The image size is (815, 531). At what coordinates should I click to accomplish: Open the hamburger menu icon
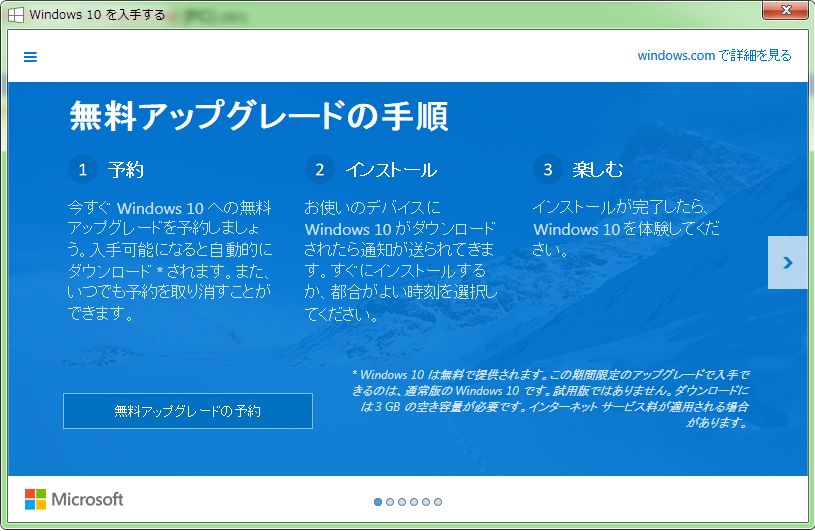click(30, 57)
